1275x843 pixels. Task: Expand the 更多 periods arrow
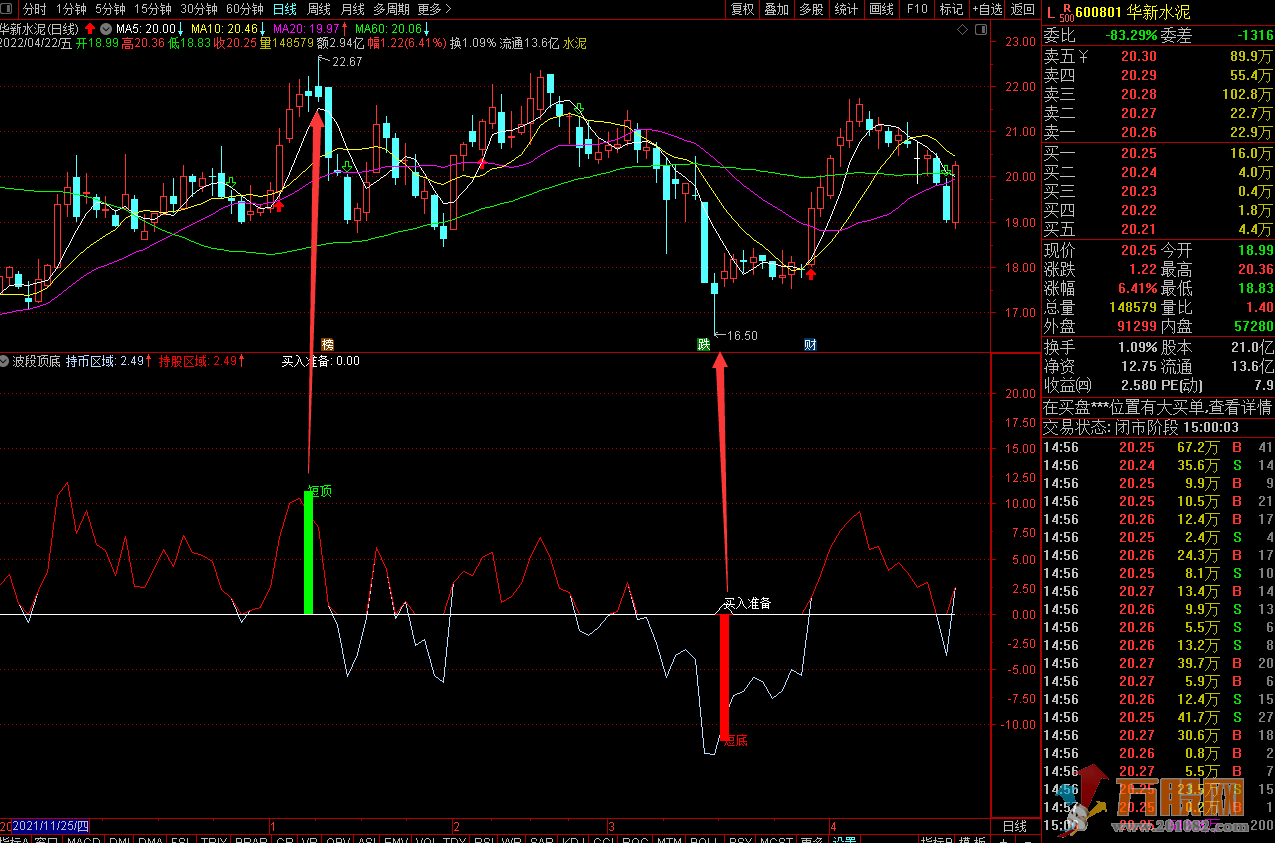434,9
